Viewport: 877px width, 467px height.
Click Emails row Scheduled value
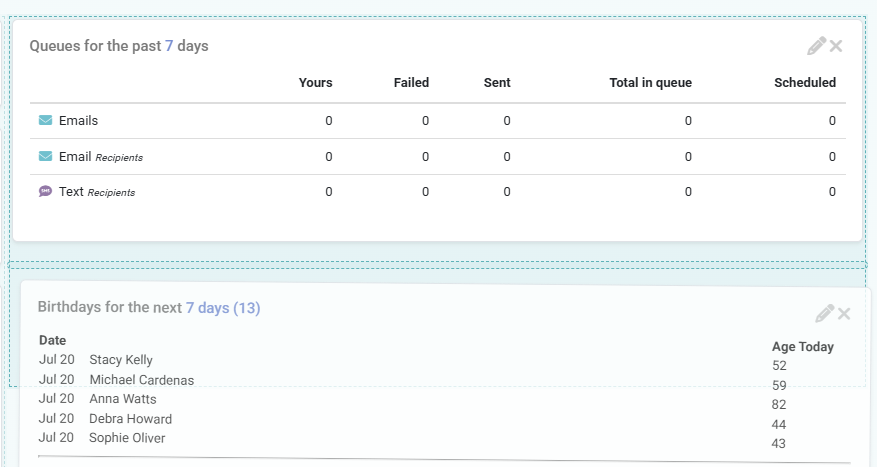(832, 121)
